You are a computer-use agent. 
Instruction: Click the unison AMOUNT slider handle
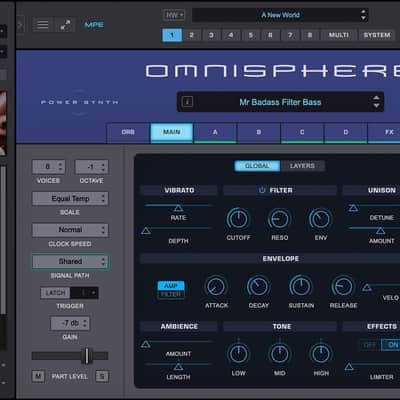[x=381, y=231]
